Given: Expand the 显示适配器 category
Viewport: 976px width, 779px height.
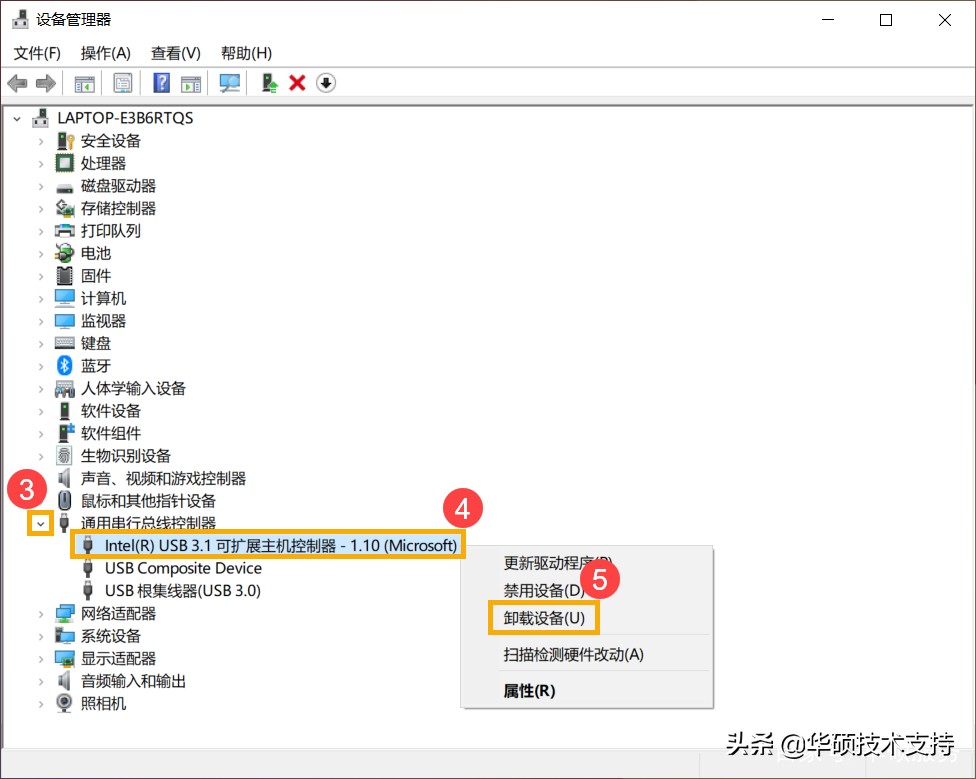Looking at the screenshot, I should click(39, 658).
